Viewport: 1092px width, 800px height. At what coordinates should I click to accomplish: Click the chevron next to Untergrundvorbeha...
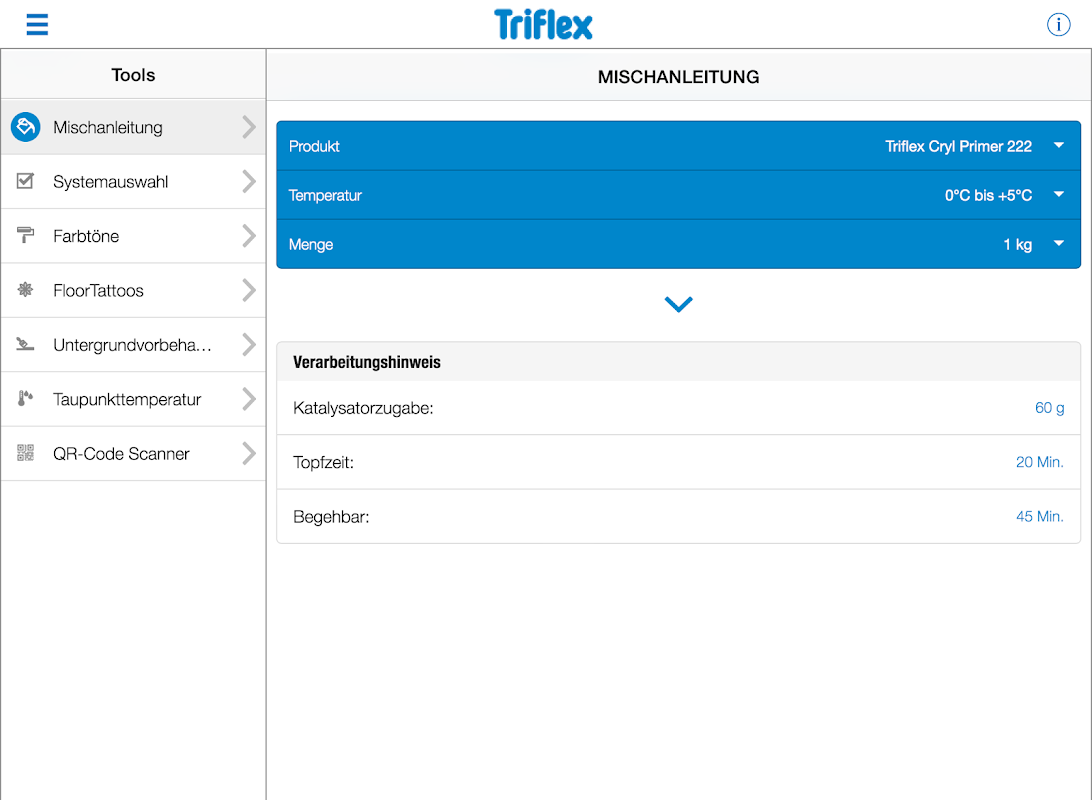coord(249,344)
